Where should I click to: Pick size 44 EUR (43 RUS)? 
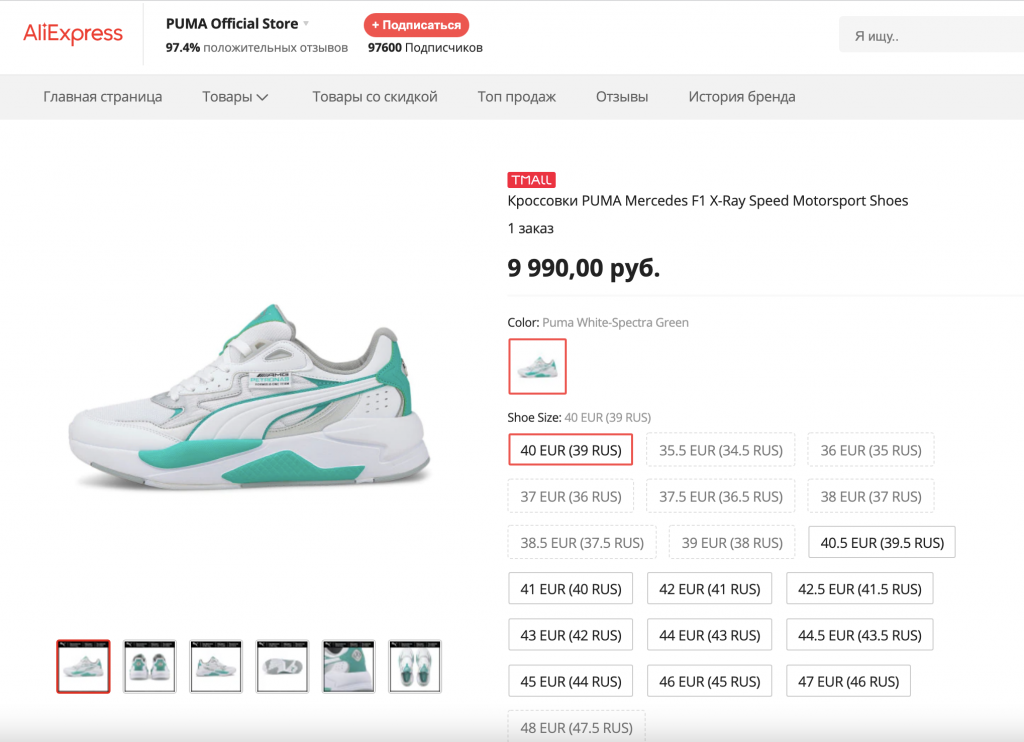coord(709,635)
